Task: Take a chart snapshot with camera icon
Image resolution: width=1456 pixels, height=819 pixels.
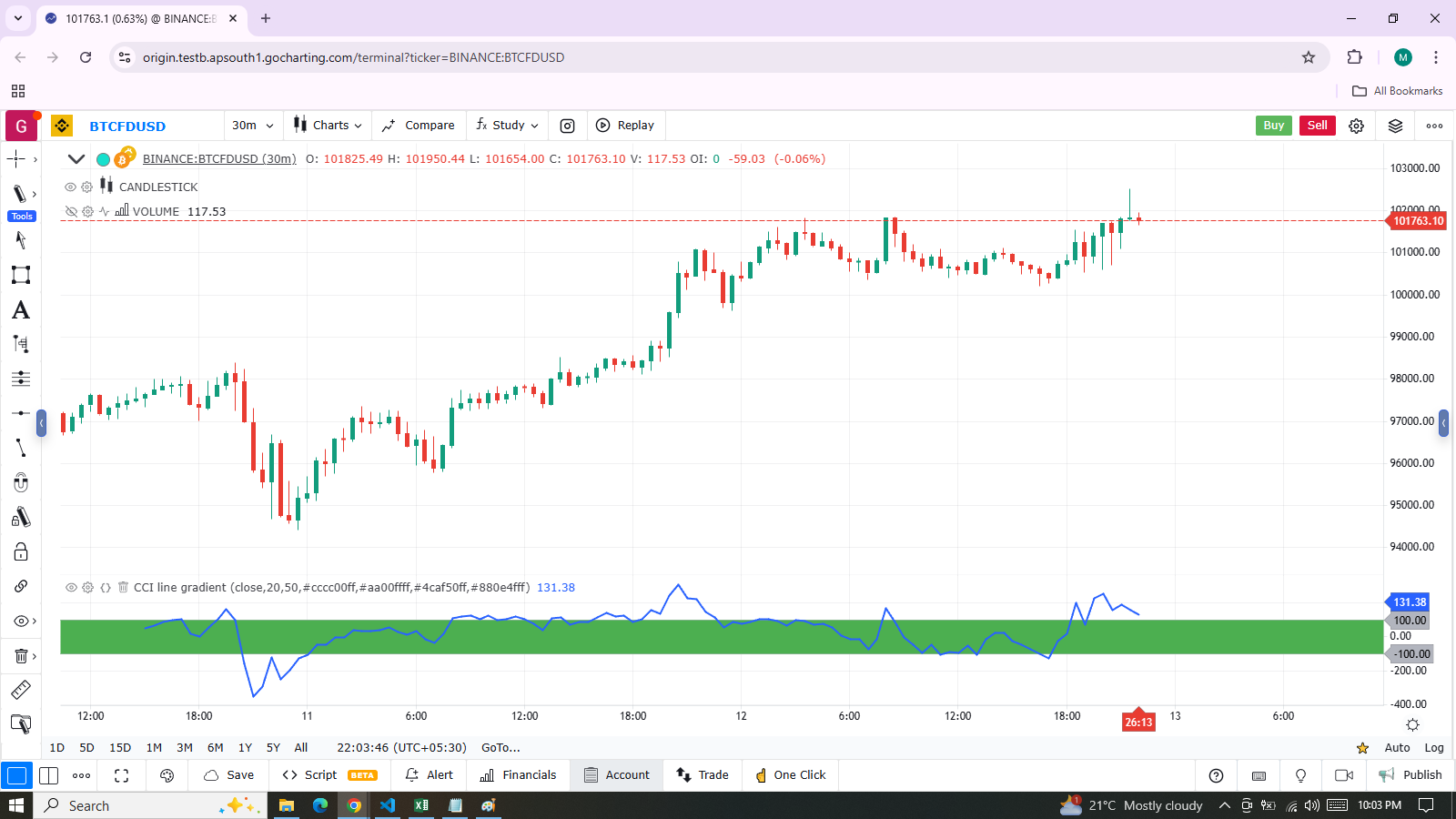Action: [x=567, y=126]
